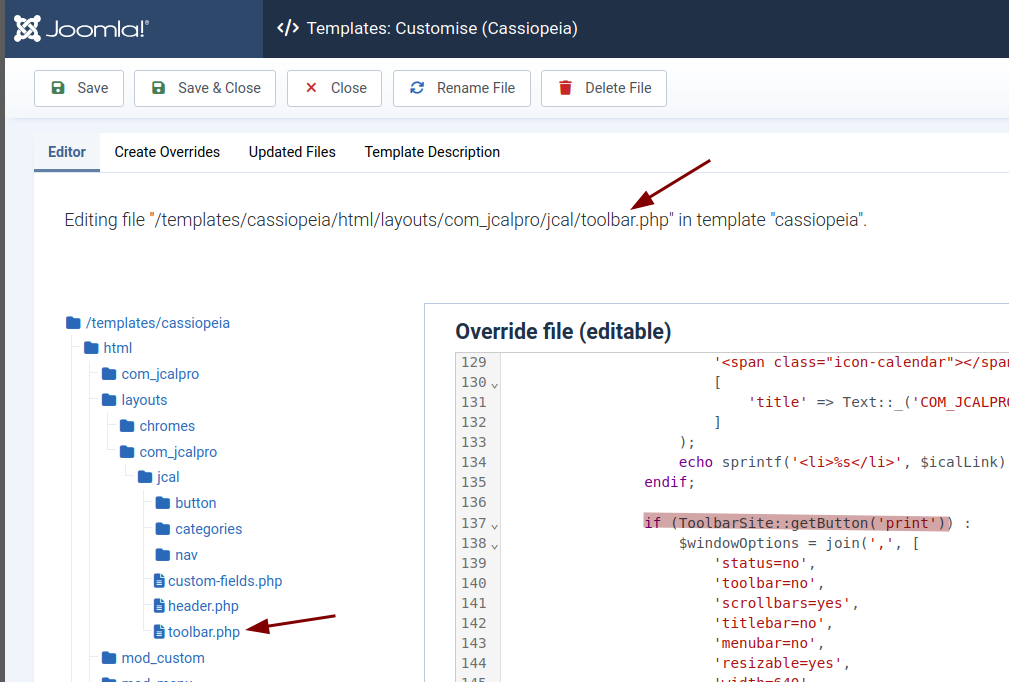The height and width of the screenshot is (682, 1009).
Task: Click the Templates: Customise (Cassiopeia) title
Action: click(442, 28)
